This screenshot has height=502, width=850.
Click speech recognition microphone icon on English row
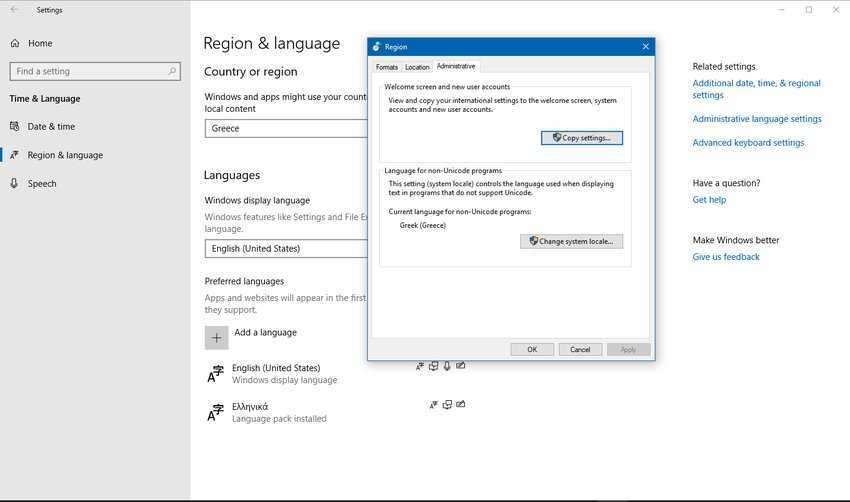(x=447, y=366)
